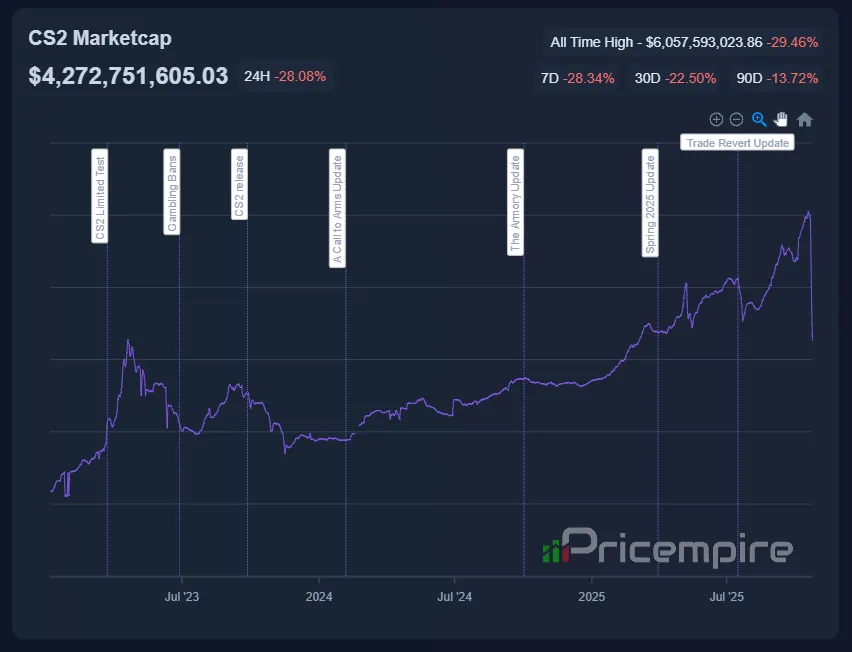Click the A Call to Arms Update marker
This screenshot has width=852, height=652.
click(338, 209)
